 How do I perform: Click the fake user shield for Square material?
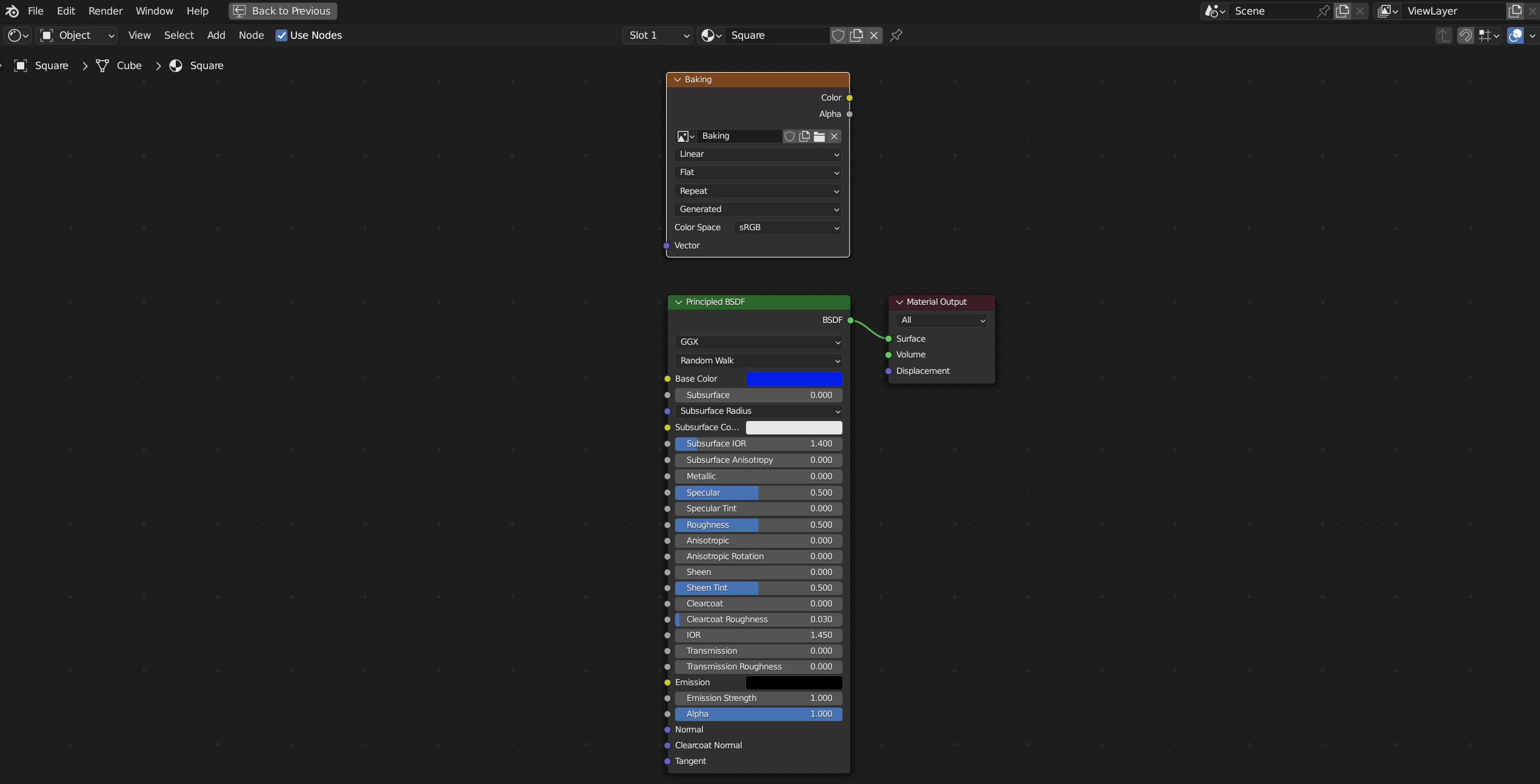(x=838, y=36)
